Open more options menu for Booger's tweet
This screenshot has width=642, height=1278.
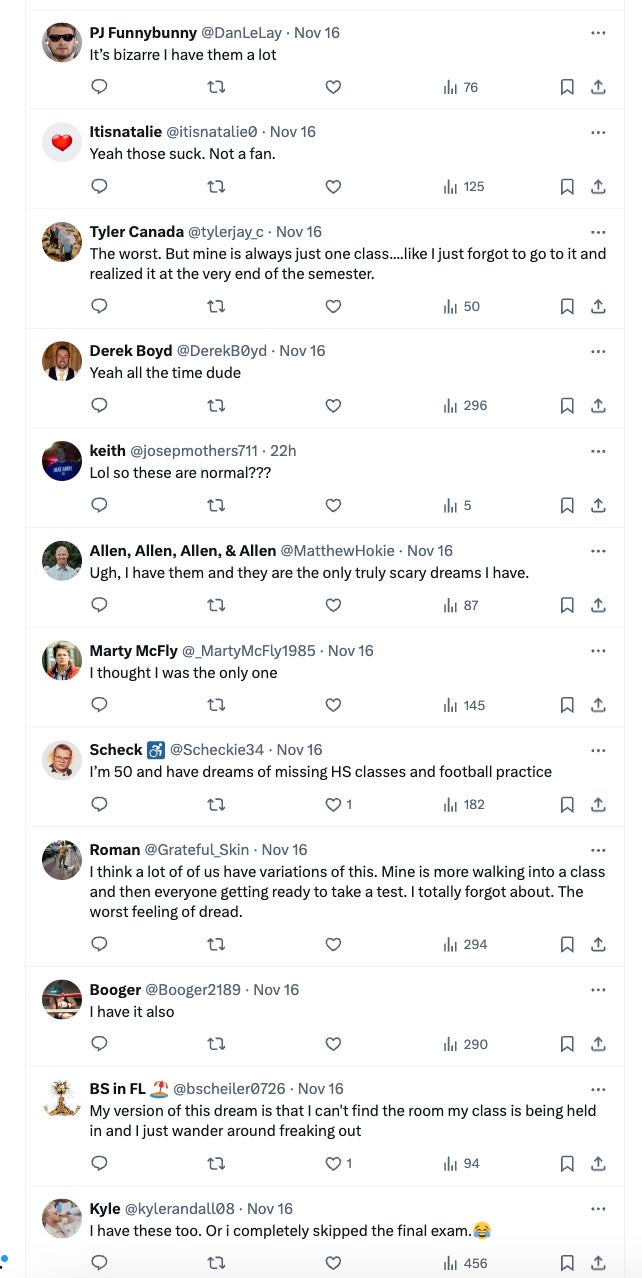(x=598, y=990)
